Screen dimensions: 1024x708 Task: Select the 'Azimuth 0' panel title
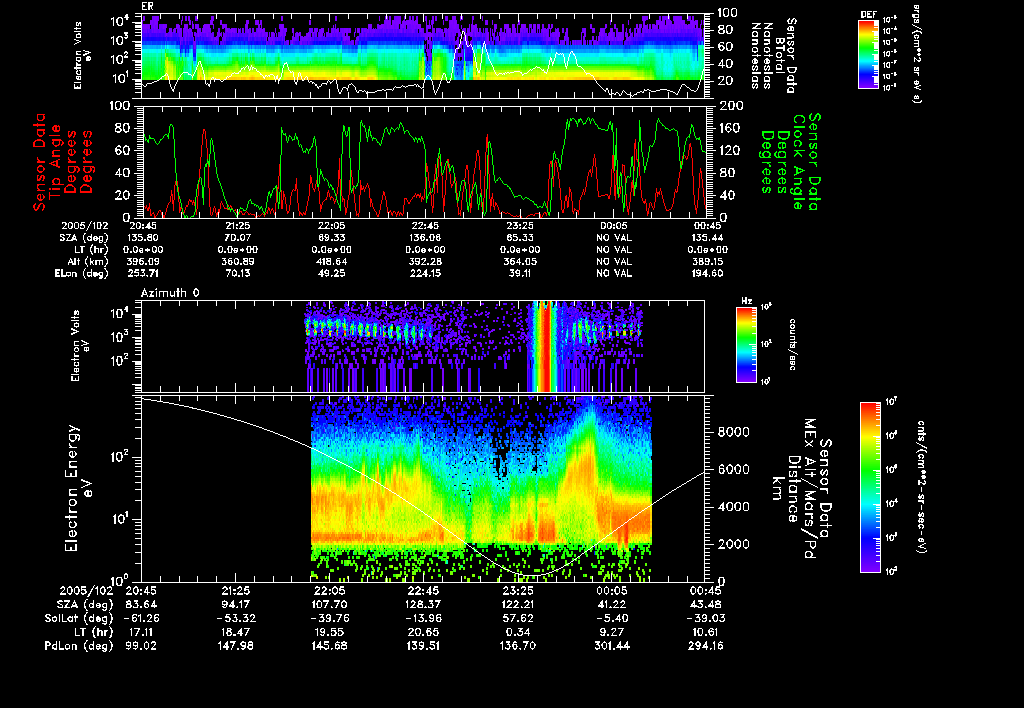tap(170, 293)
